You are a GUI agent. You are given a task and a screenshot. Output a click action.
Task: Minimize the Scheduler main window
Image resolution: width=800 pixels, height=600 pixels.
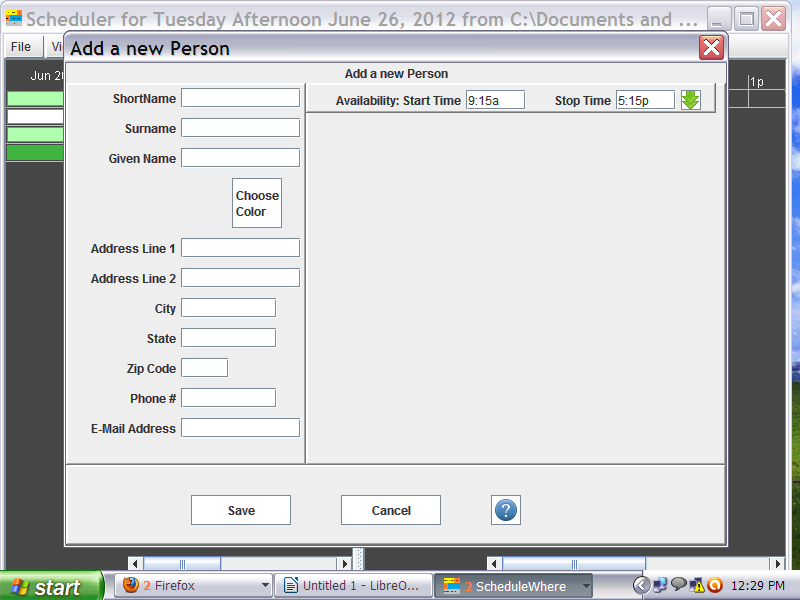[719, 19]
